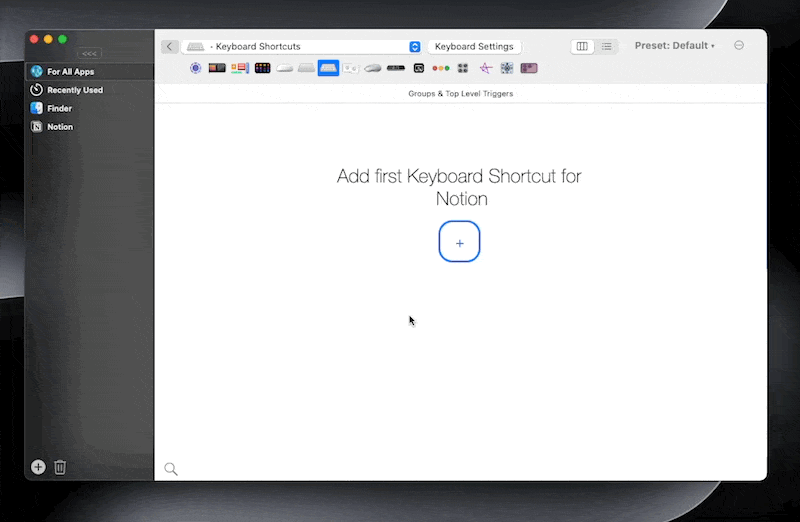Open the traffic-light window buttons trigger icon
The height and width of the screenshot is (522, 800).
coord(441,68)
